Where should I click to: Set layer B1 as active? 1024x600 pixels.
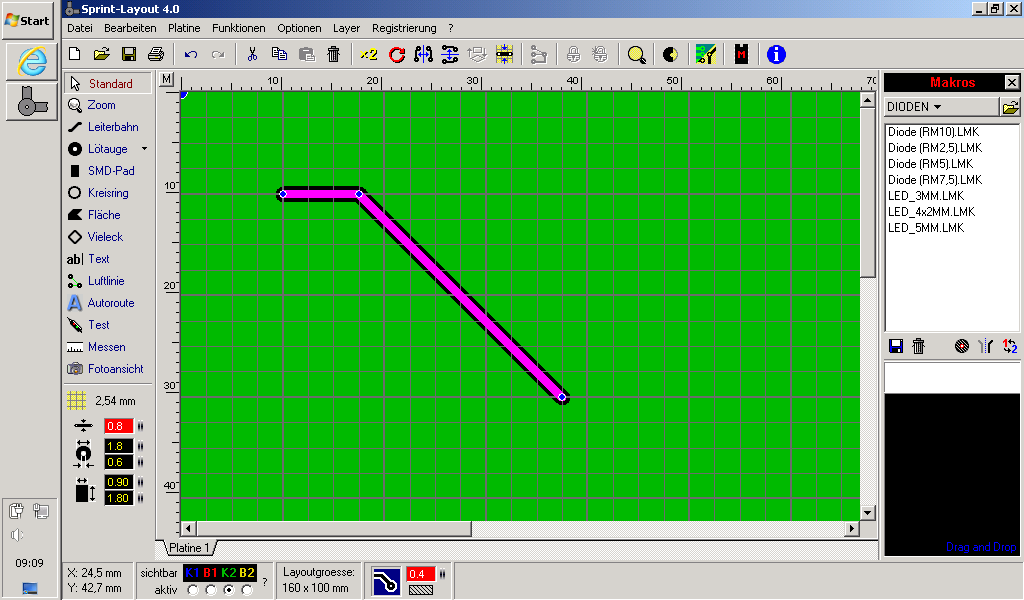[x=211, y=590]
